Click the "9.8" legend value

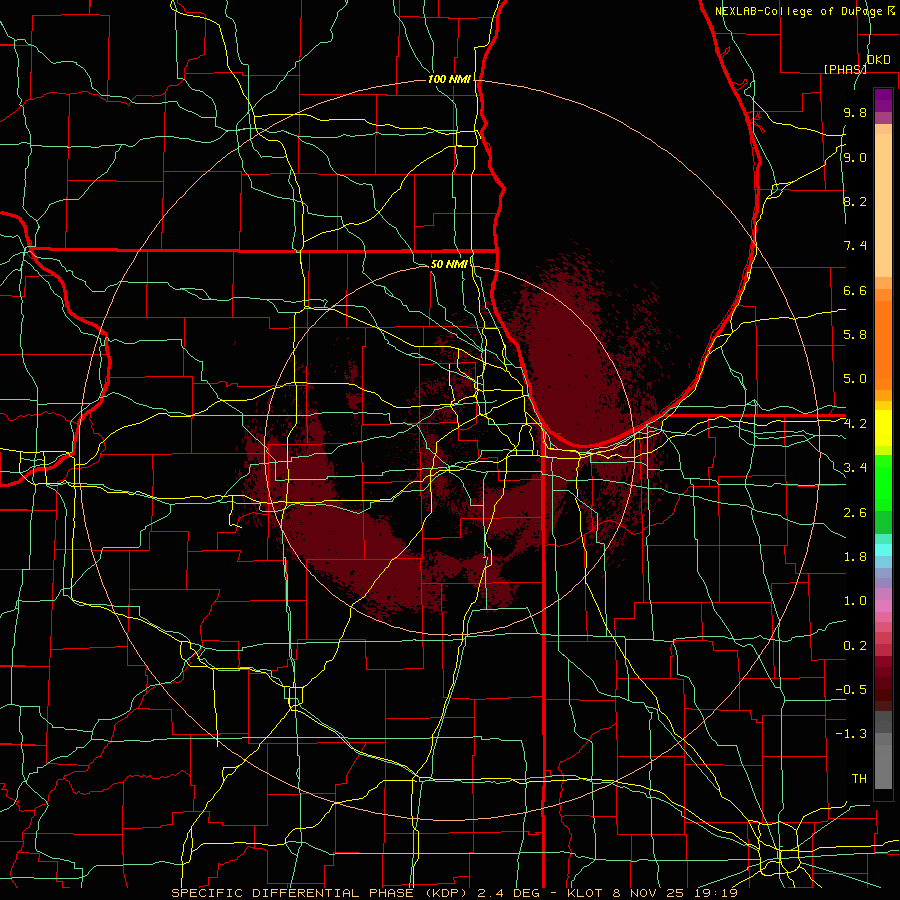click(855, 112)
